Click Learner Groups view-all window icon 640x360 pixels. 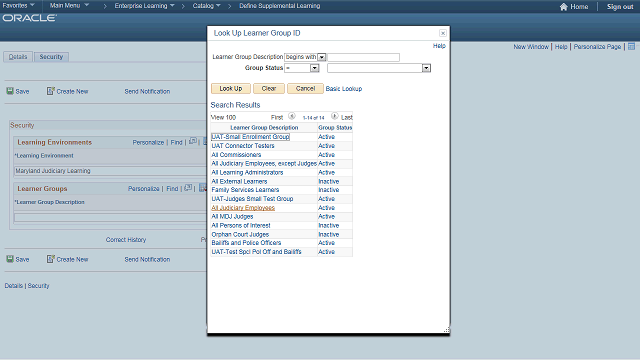click(x=188, y=188)
